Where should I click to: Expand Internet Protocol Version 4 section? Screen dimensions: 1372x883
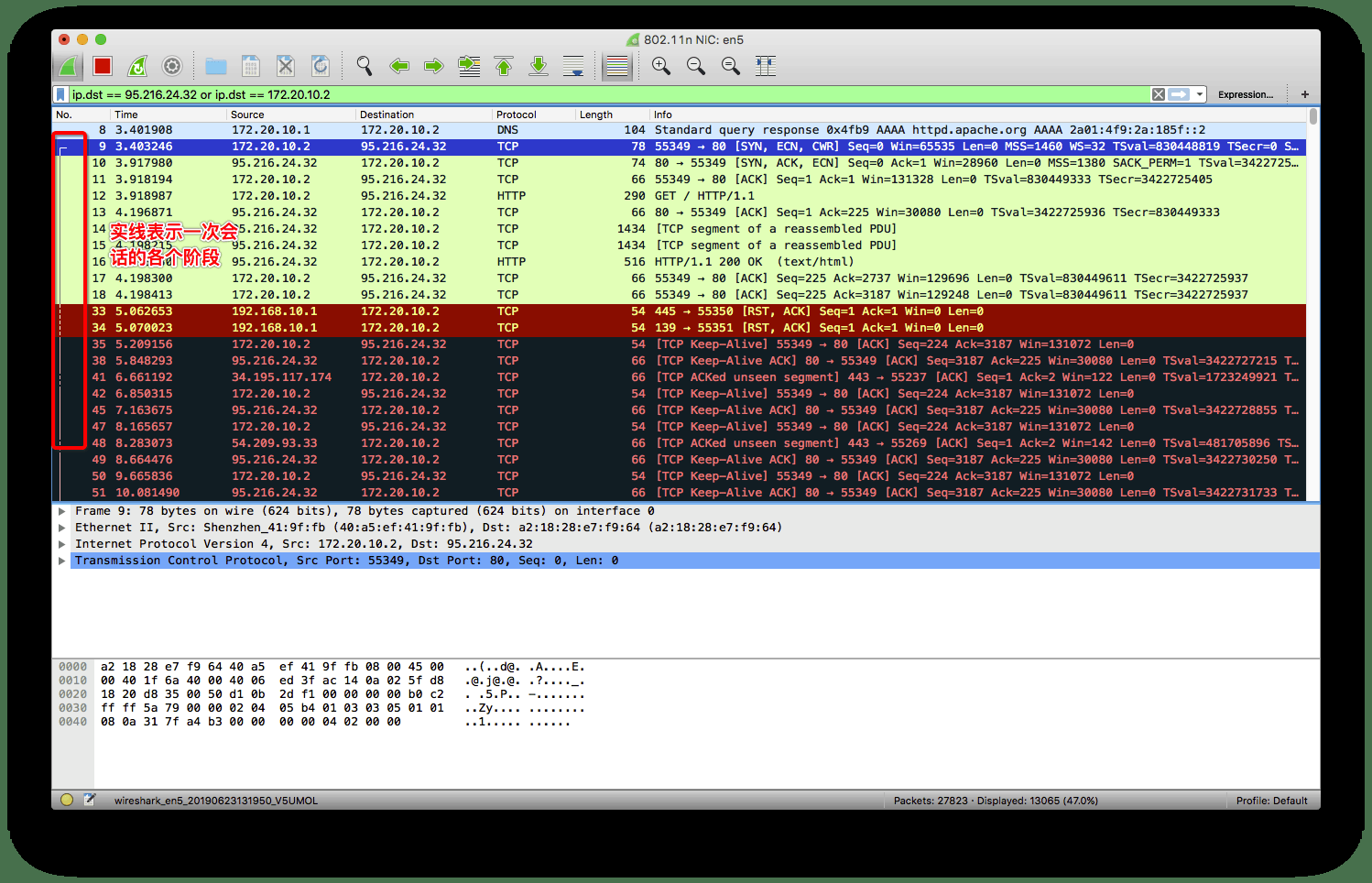click(x=62, y=544)
